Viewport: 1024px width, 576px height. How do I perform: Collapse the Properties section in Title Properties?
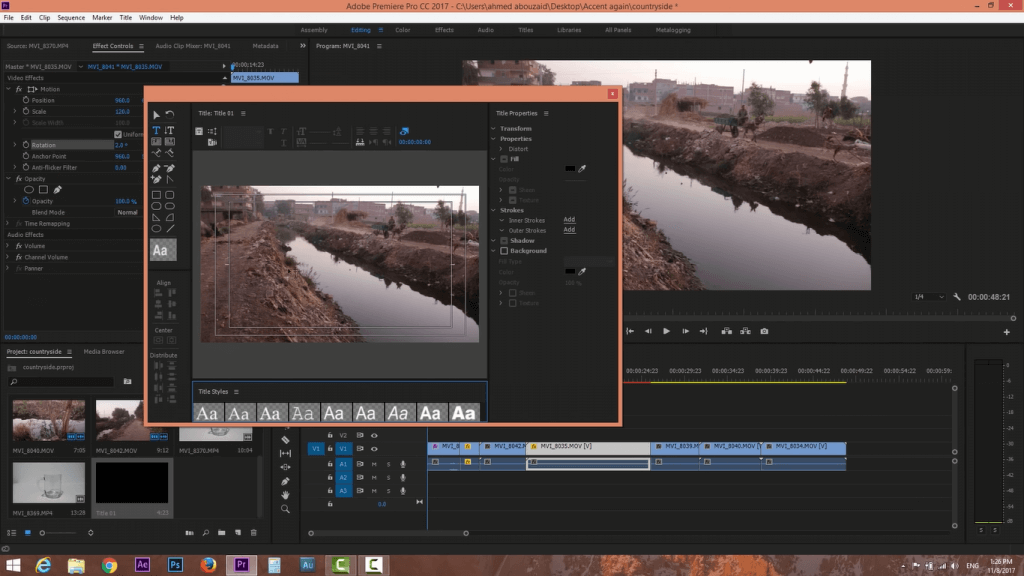(x=494, y=139)
